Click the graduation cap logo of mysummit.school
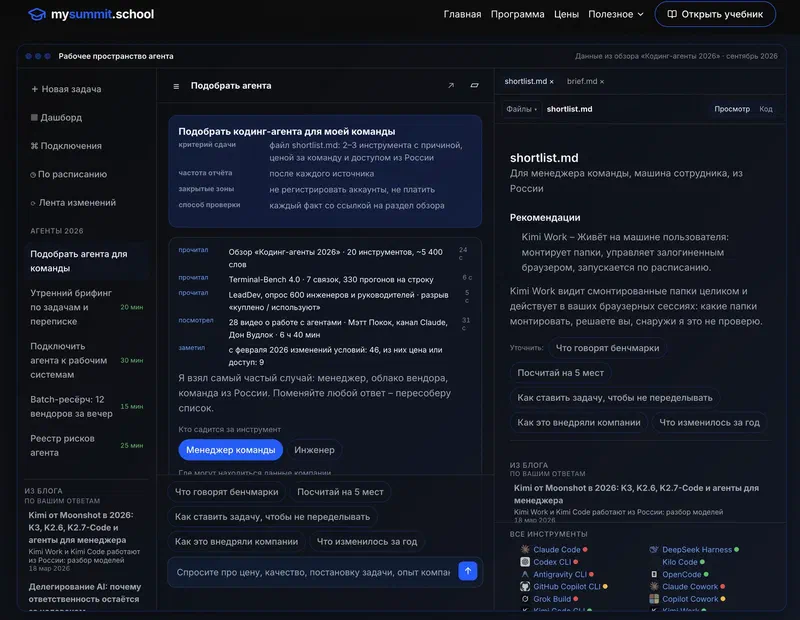Image resolution: width=800 pixels, height=620 pixels. 37,14
